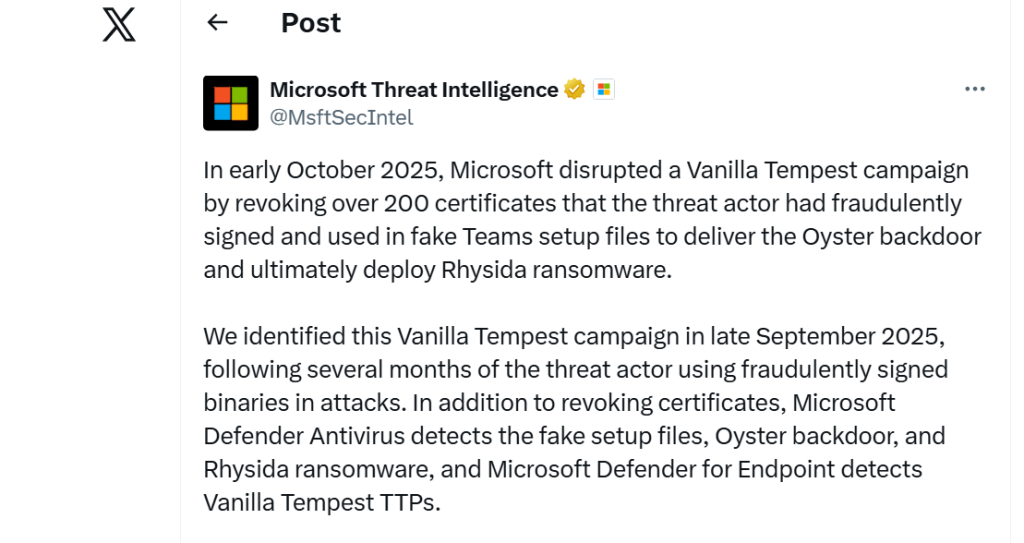Click the Microsoft Threat Intelligence display name

(414, 90)
